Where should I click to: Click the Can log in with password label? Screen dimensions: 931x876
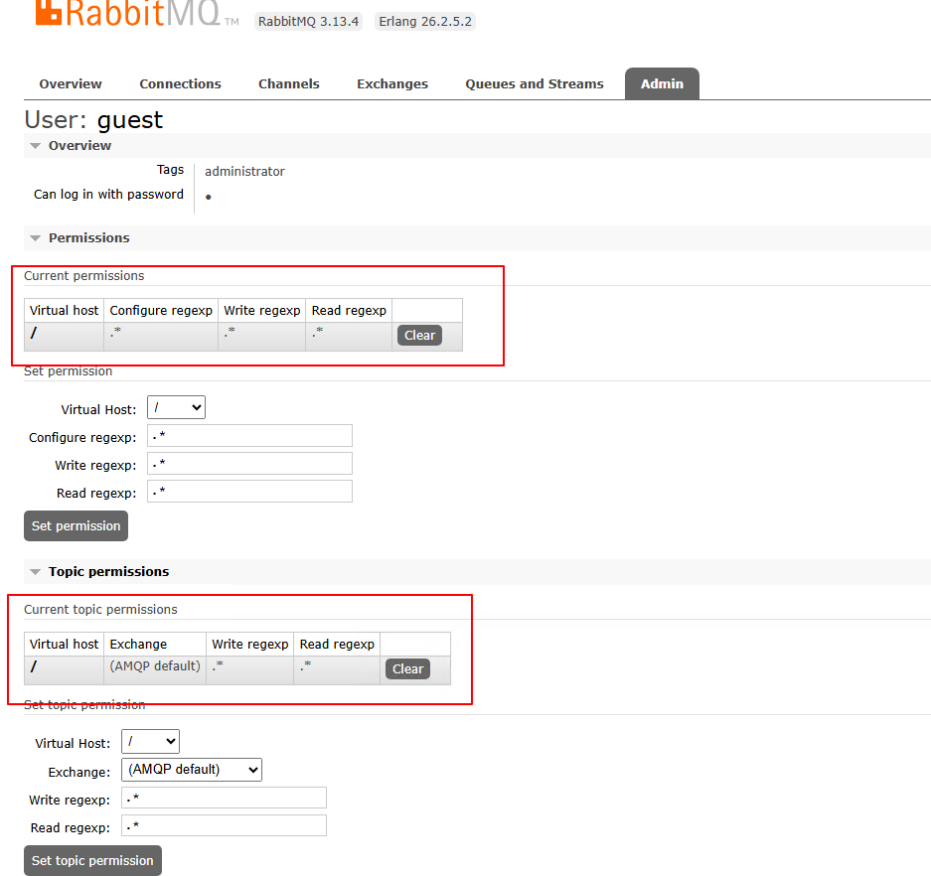[109, 194]
